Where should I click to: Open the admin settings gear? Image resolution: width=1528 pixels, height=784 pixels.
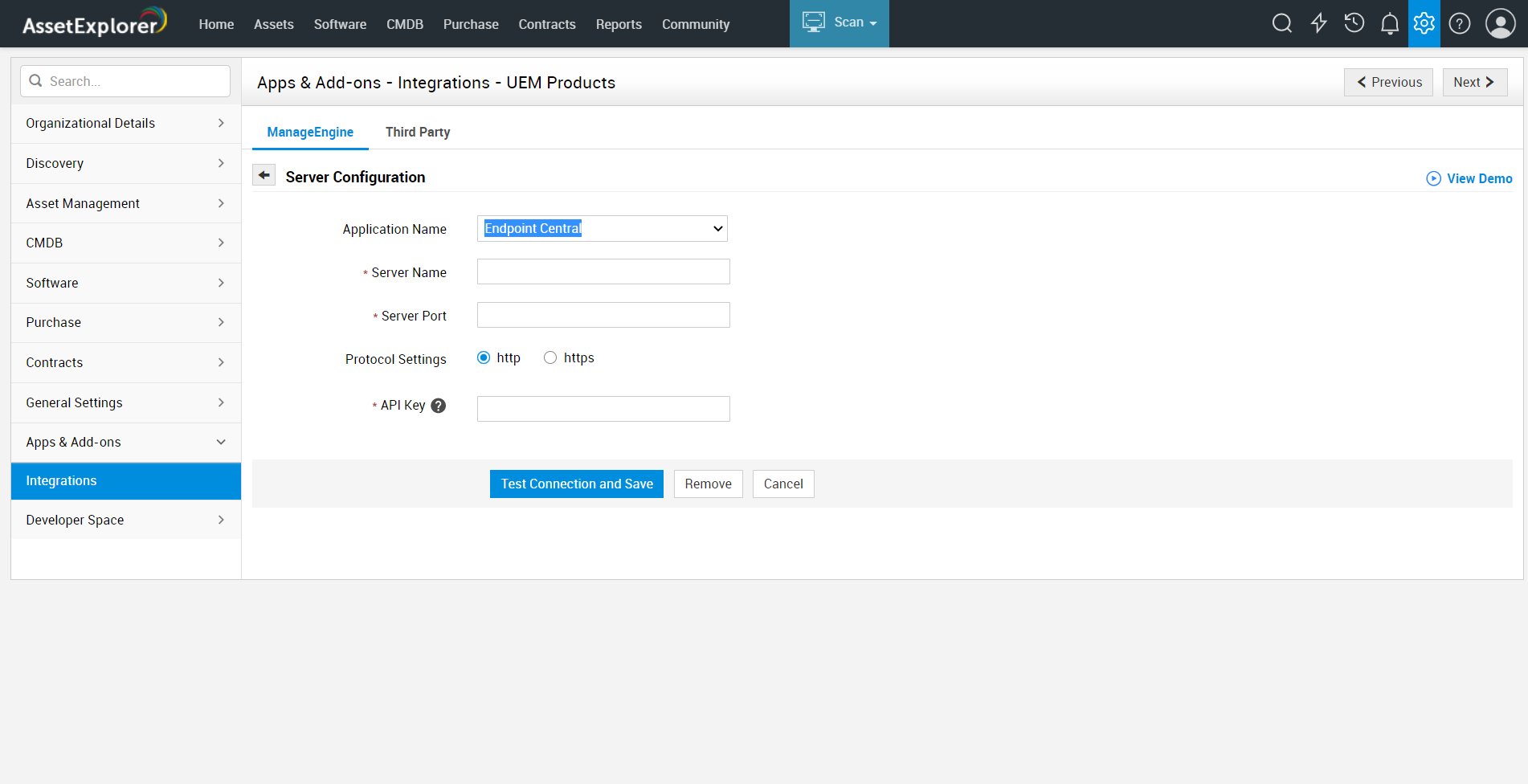1424,23
